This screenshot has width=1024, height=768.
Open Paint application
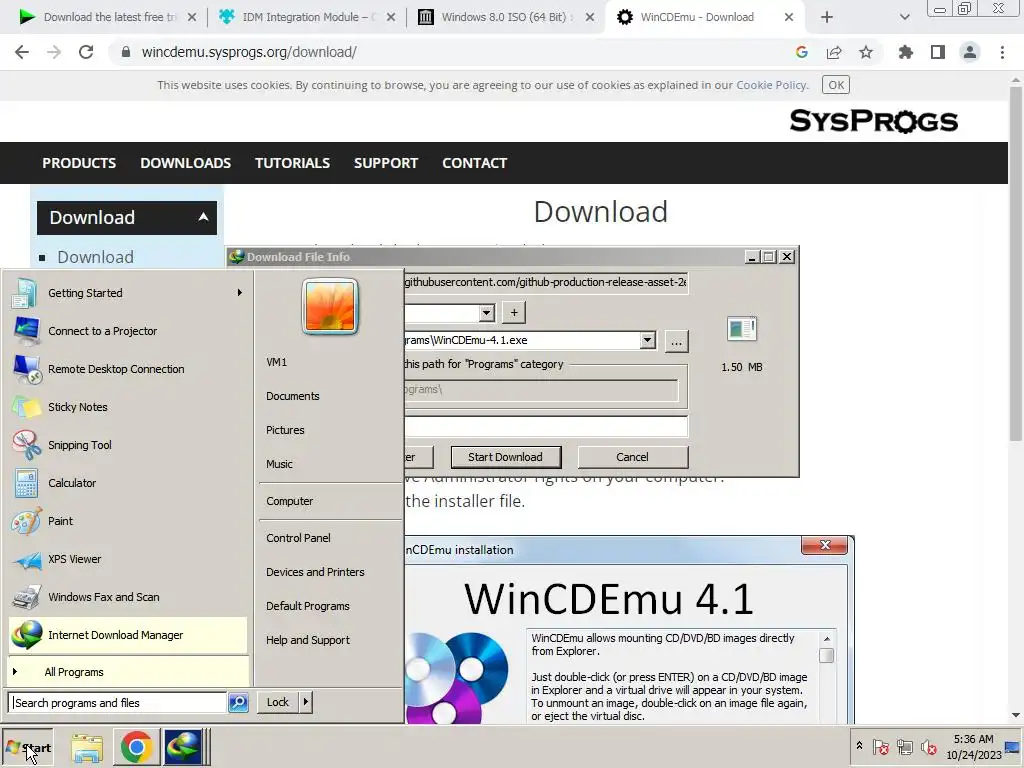pyautogui.click(x=129, y=521)
